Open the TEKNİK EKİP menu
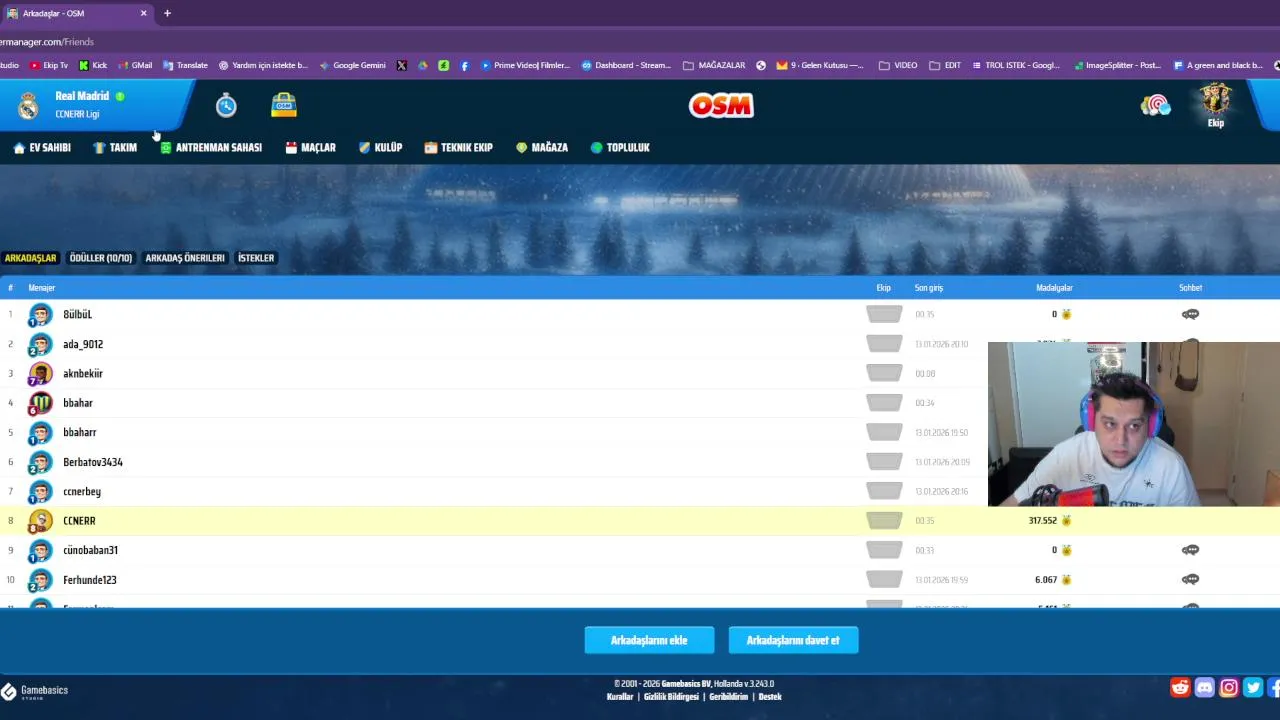 459,147
